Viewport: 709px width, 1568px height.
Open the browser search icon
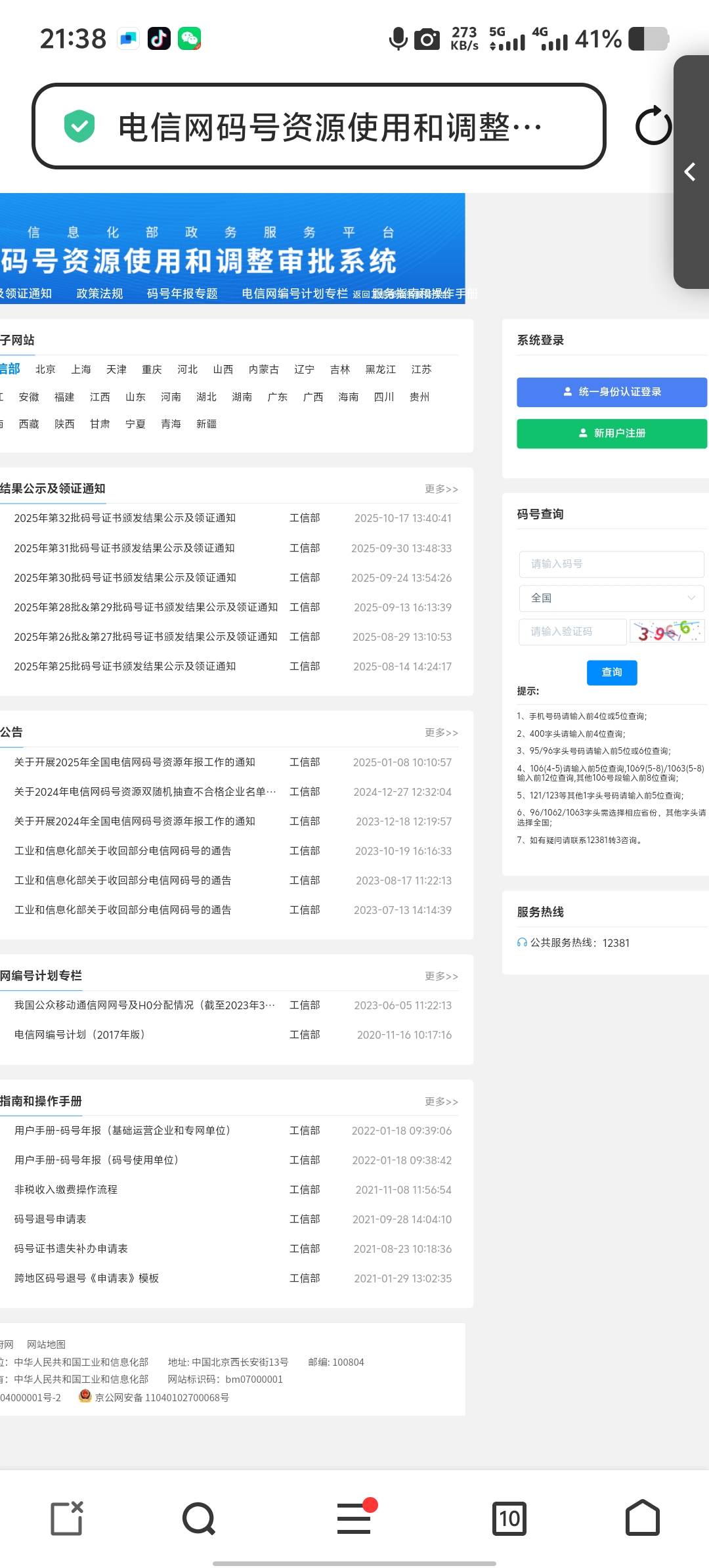[198, 1518]
